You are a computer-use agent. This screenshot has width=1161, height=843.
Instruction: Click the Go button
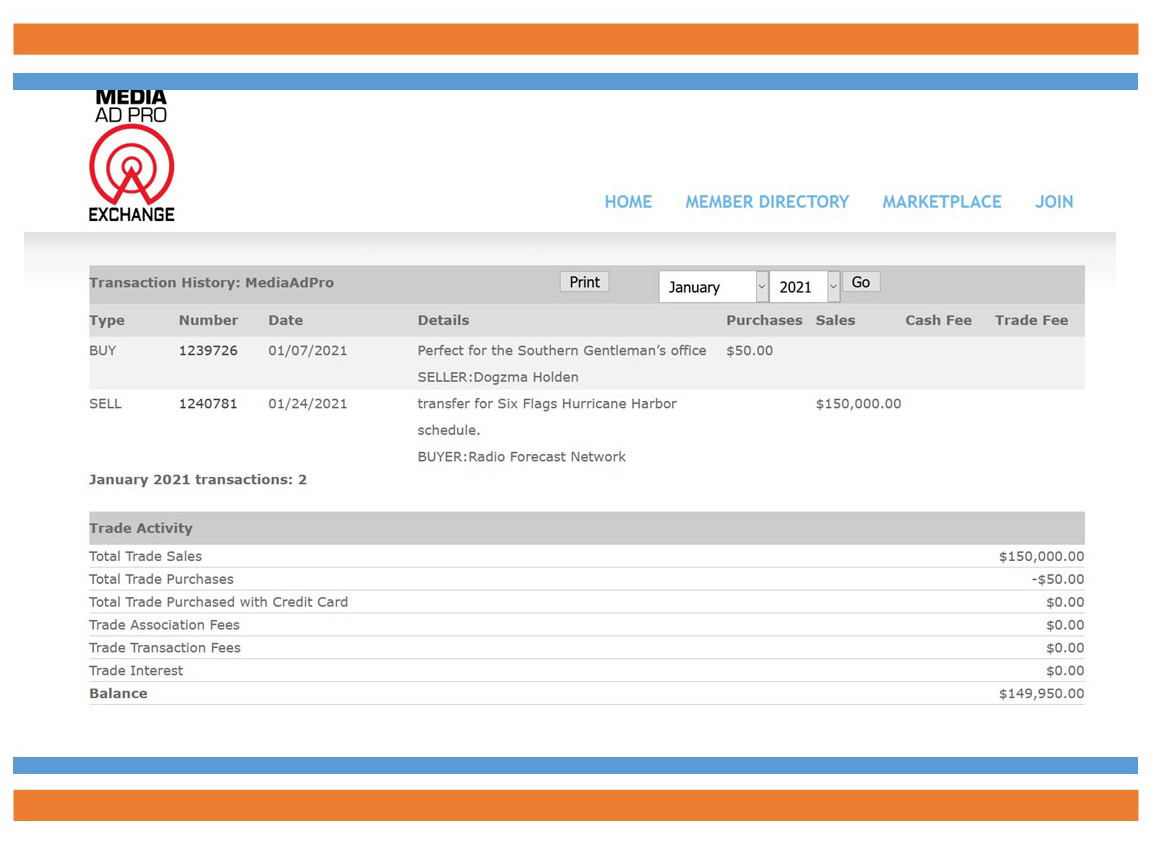tap(861, 282)
